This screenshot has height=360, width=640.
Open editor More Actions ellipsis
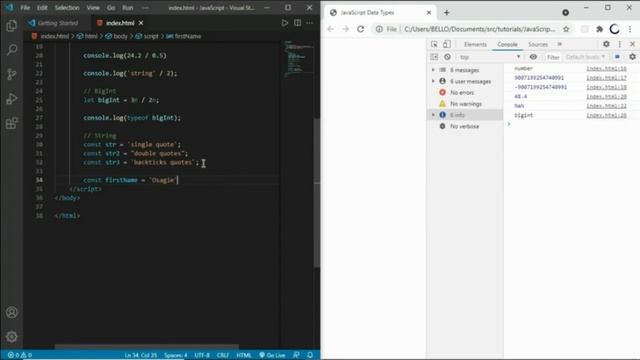[x=310, y=23]
